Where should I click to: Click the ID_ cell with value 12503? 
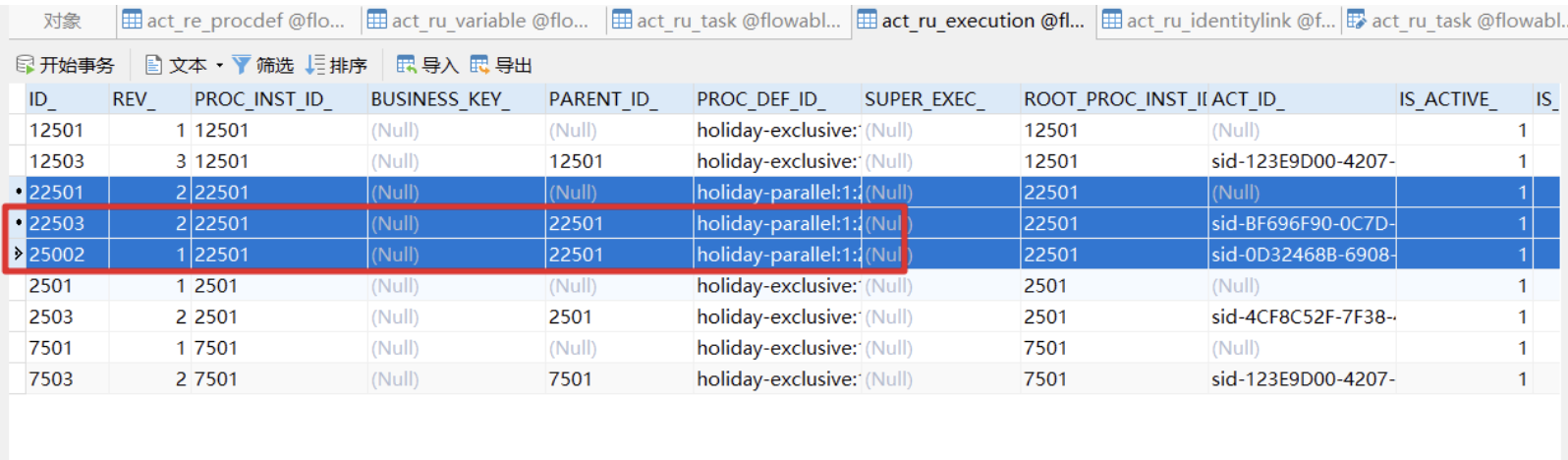[57, 161]
